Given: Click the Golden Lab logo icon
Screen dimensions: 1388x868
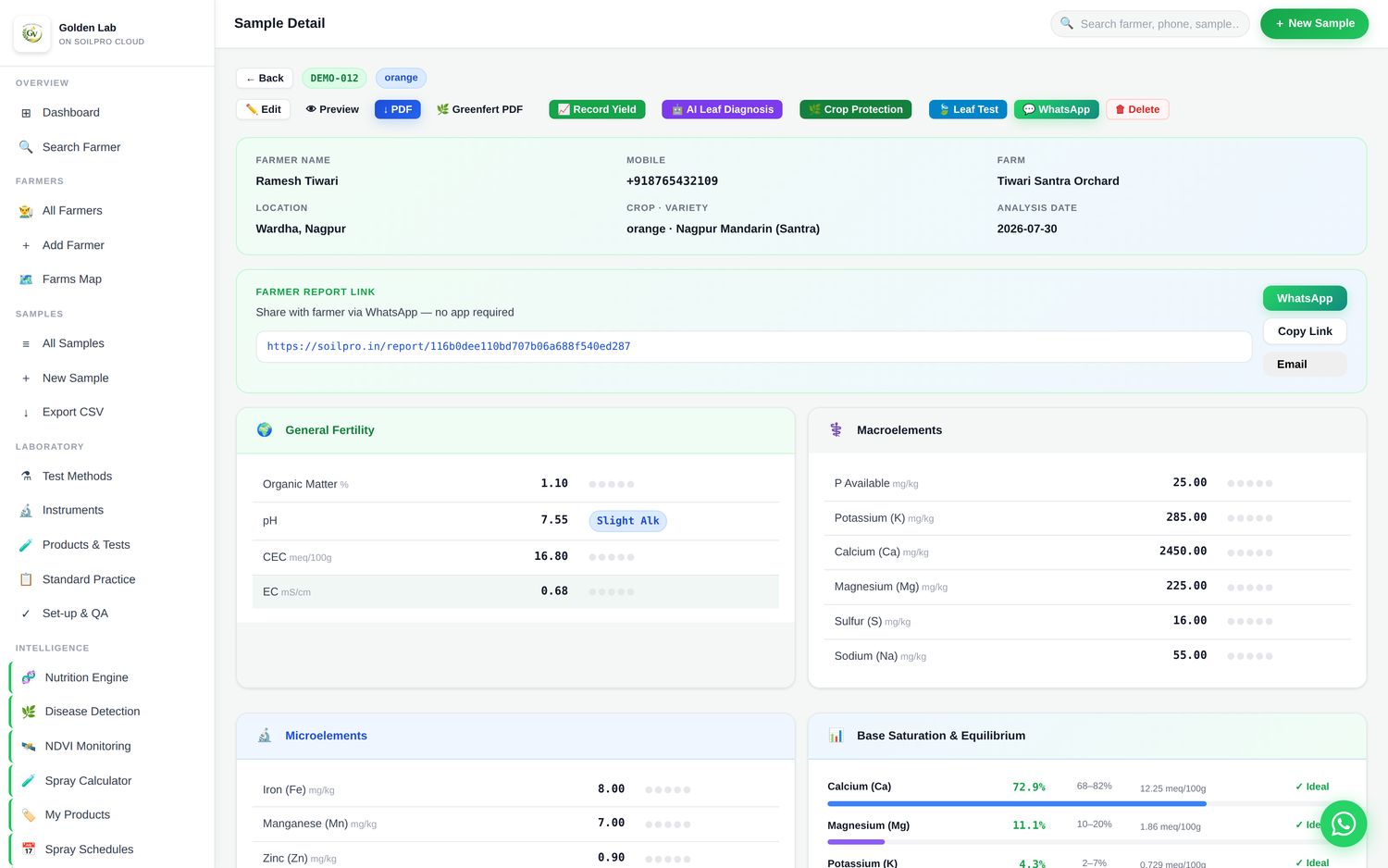Looking at the screenshot, I should (x=32, y=34).
